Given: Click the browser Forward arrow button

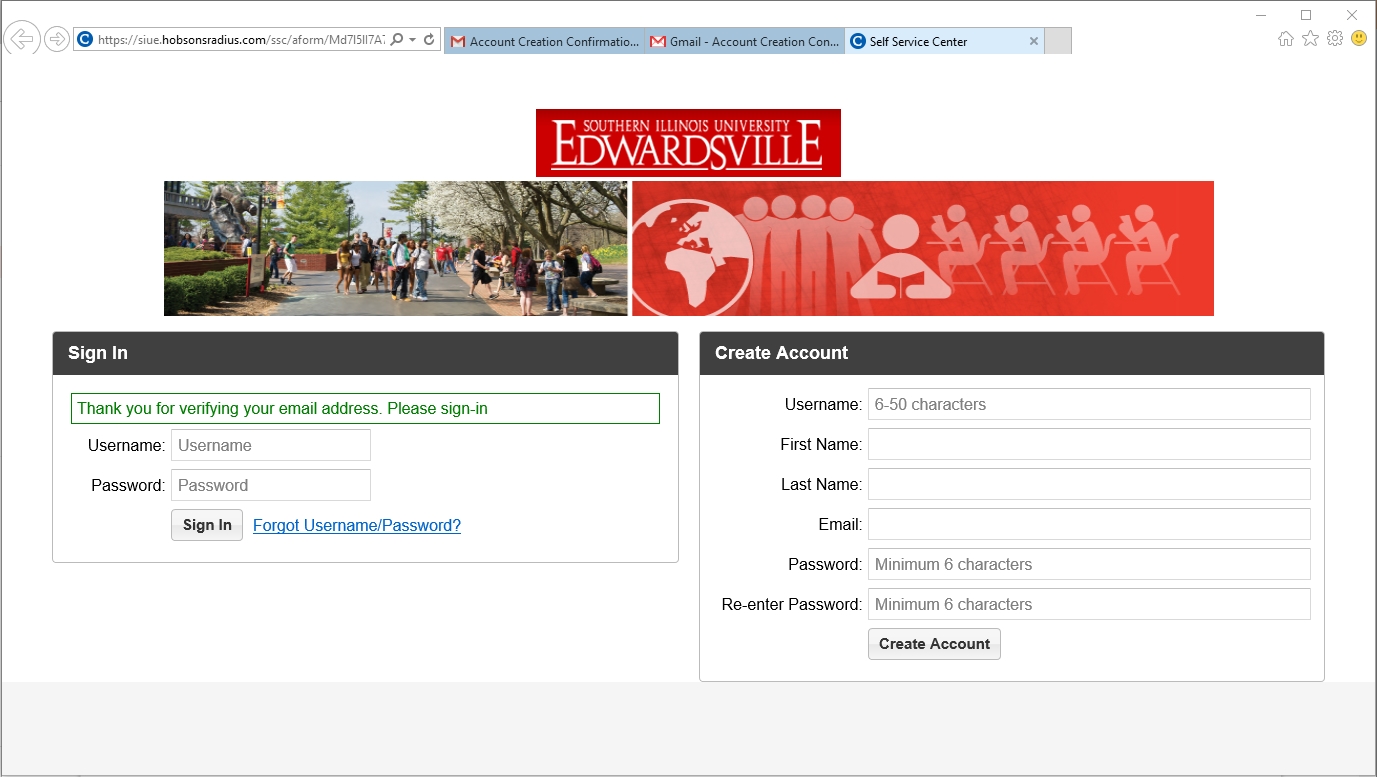Looking at the screenshot, I should click(x=57, y=39).
